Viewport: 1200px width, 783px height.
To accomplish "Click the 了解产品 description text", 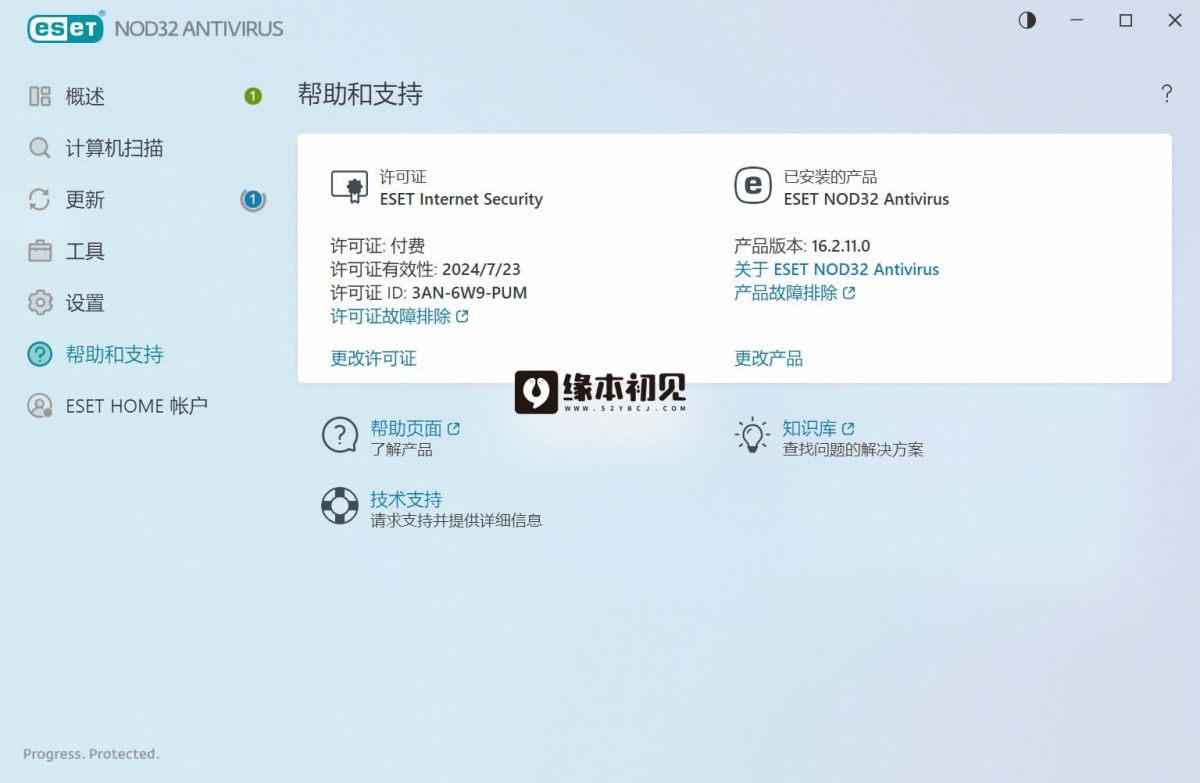I will point(401,450).
